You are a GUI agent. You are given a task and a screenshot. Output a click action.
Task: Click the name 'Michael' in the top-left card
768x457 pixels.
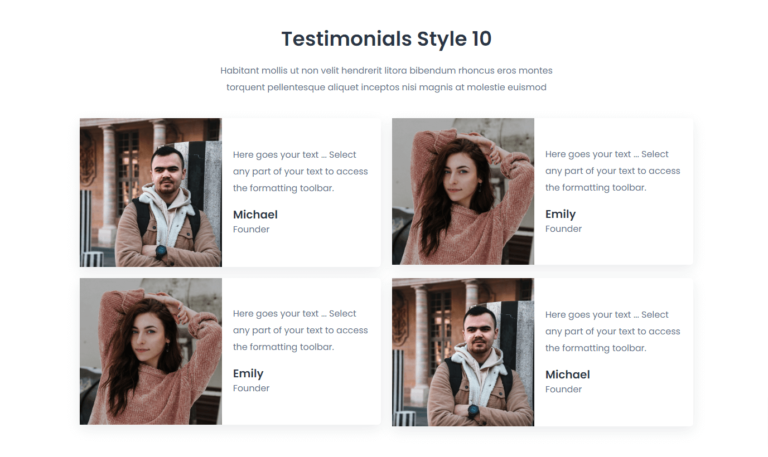point(255,214)
